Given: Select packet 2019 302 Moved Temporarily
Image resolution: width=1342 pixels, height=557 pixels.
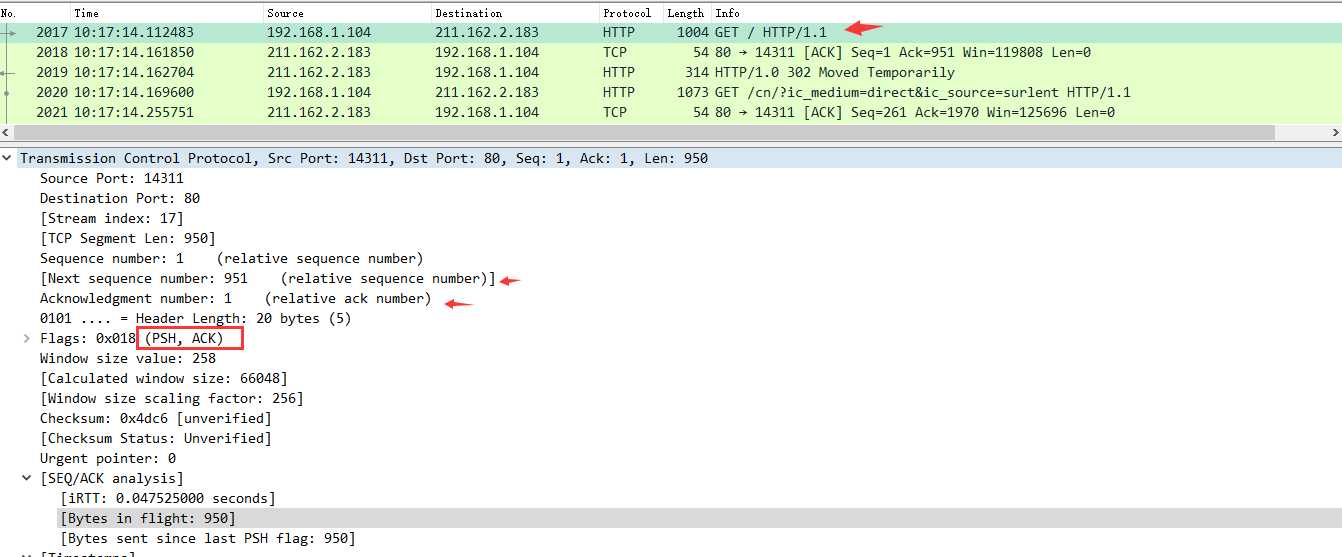Looking at the screenshot, I should (x=671, y=72).
